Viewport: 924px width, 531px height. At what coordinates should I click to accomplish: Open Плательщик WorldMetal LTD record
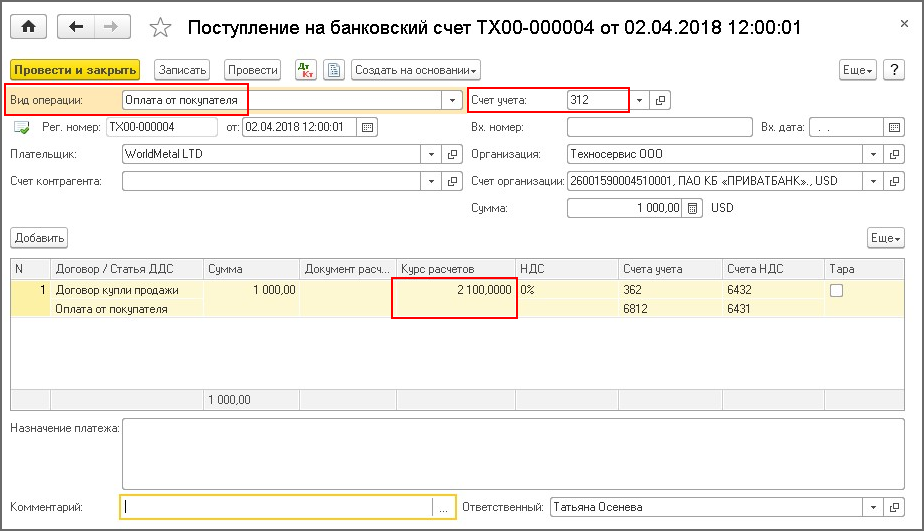(x=451, y=154)
